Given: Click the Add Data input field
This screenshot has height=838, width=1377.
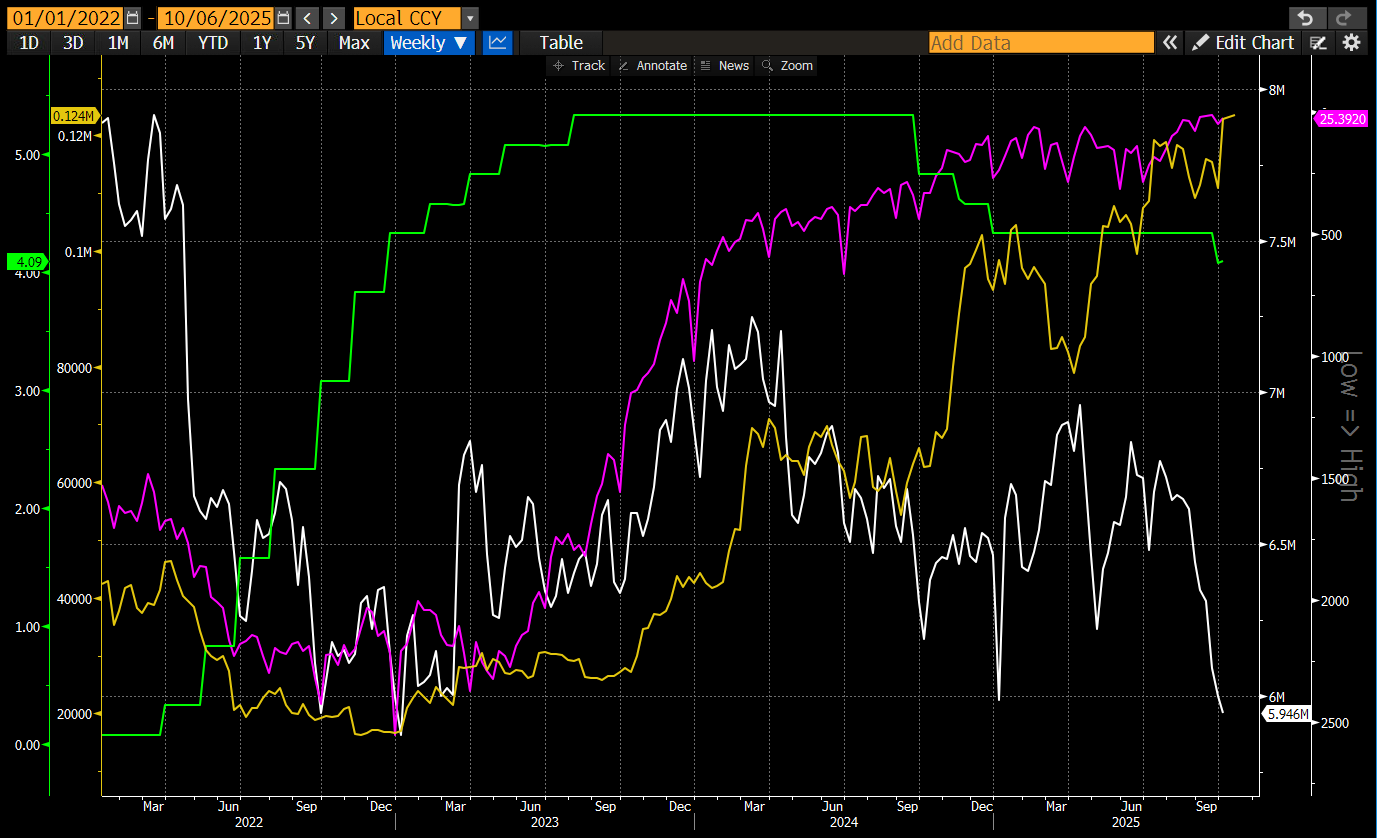Looking at the screenshot, I should pos(1040,42).
